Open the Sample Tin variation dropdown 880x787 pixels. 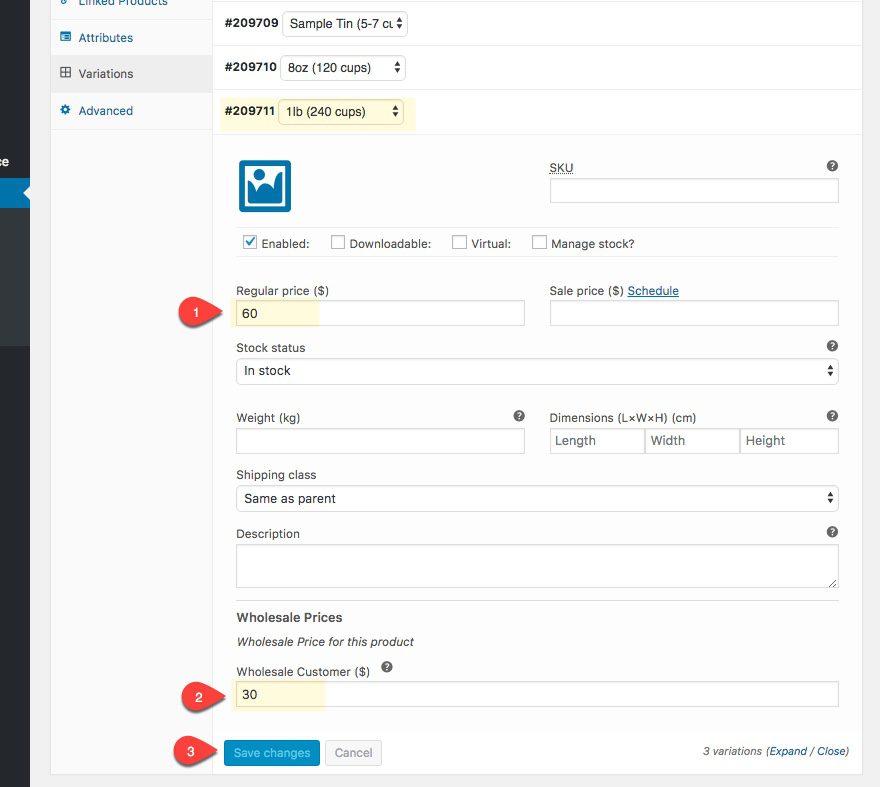[x=345, y=24]
